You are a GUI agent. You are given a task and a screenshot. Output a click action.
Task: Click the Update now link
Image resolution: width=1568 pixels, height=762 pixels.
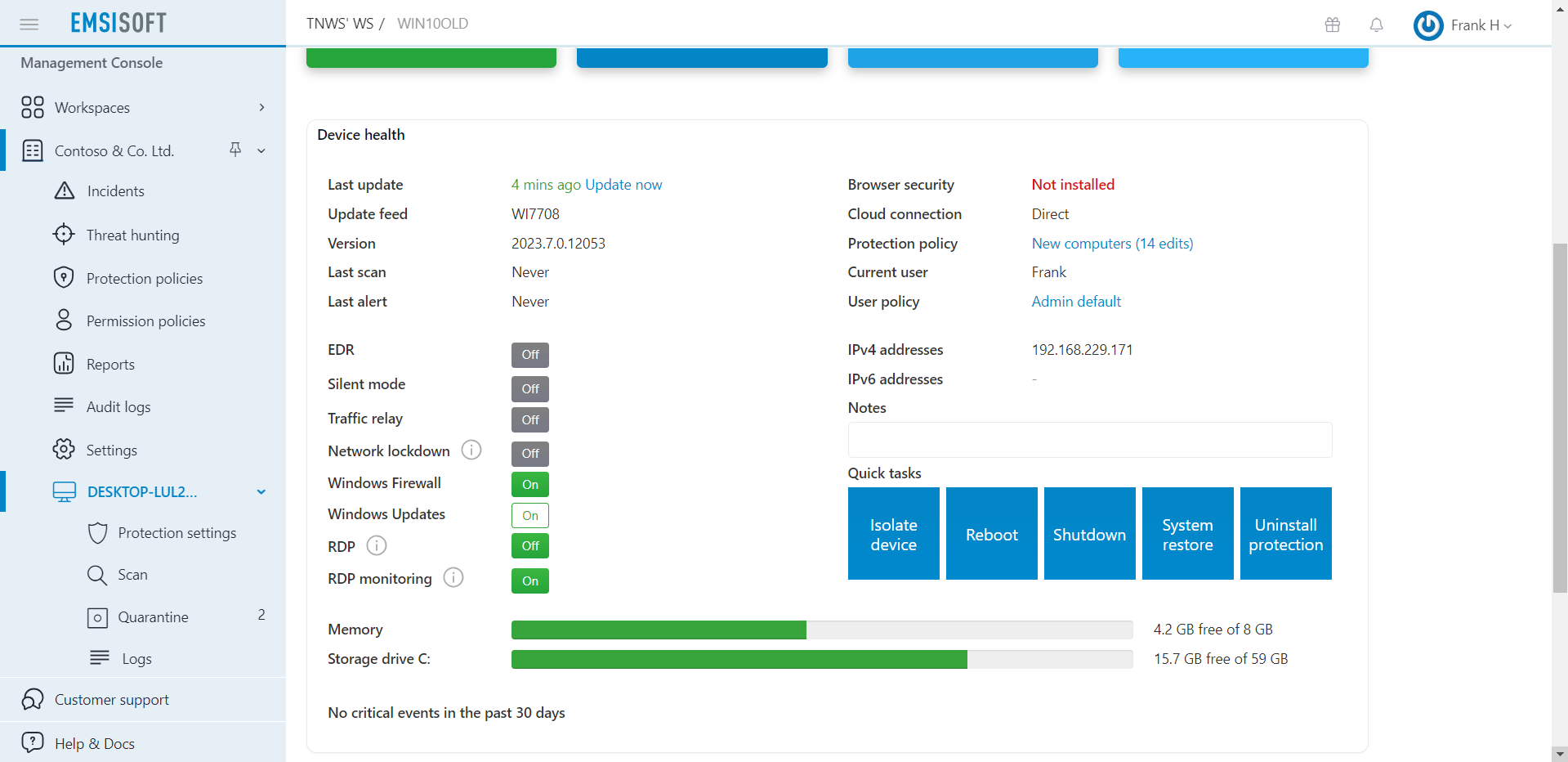point(623,185)
